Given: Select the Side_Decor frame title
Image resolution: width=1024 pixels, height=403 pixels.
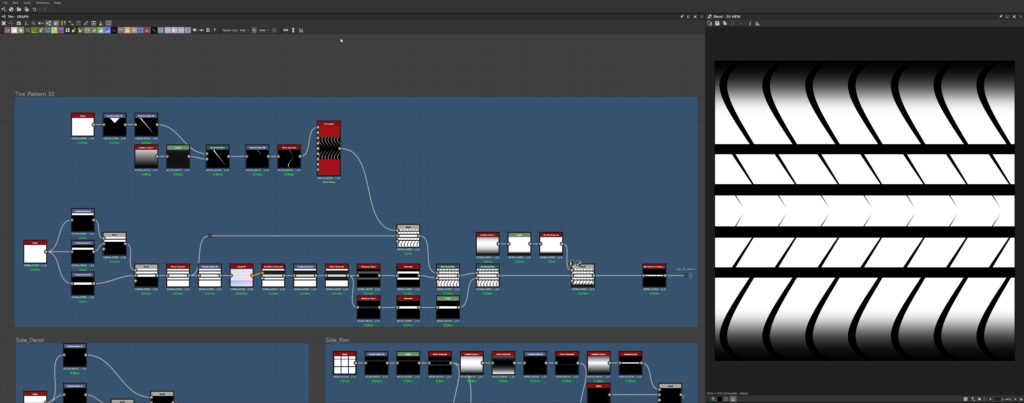Looking at the screenshot, I should (29, 340).
